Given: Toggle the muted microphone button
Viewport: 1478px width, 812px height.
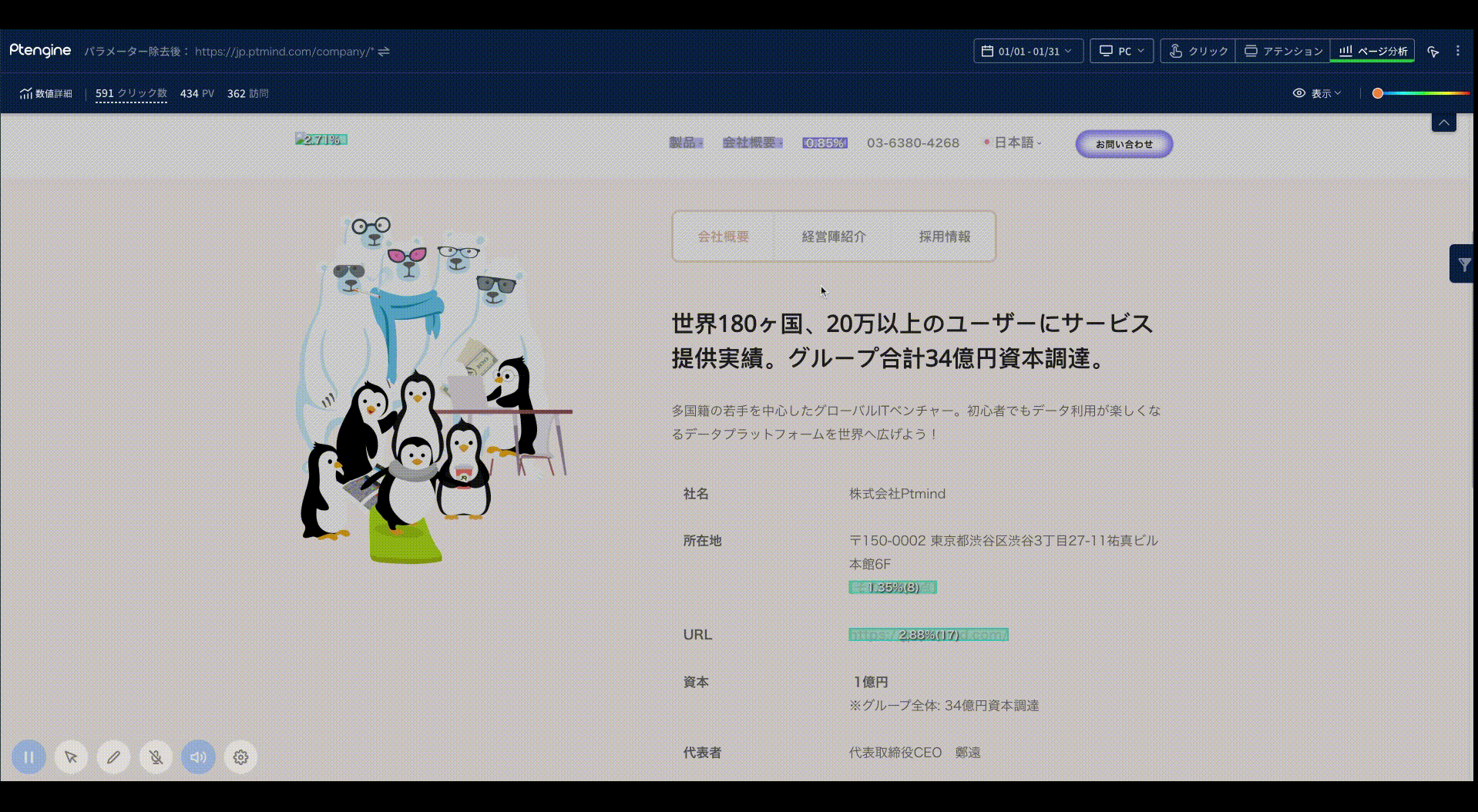Looking at the screenshot, I should tap(156, 757).
